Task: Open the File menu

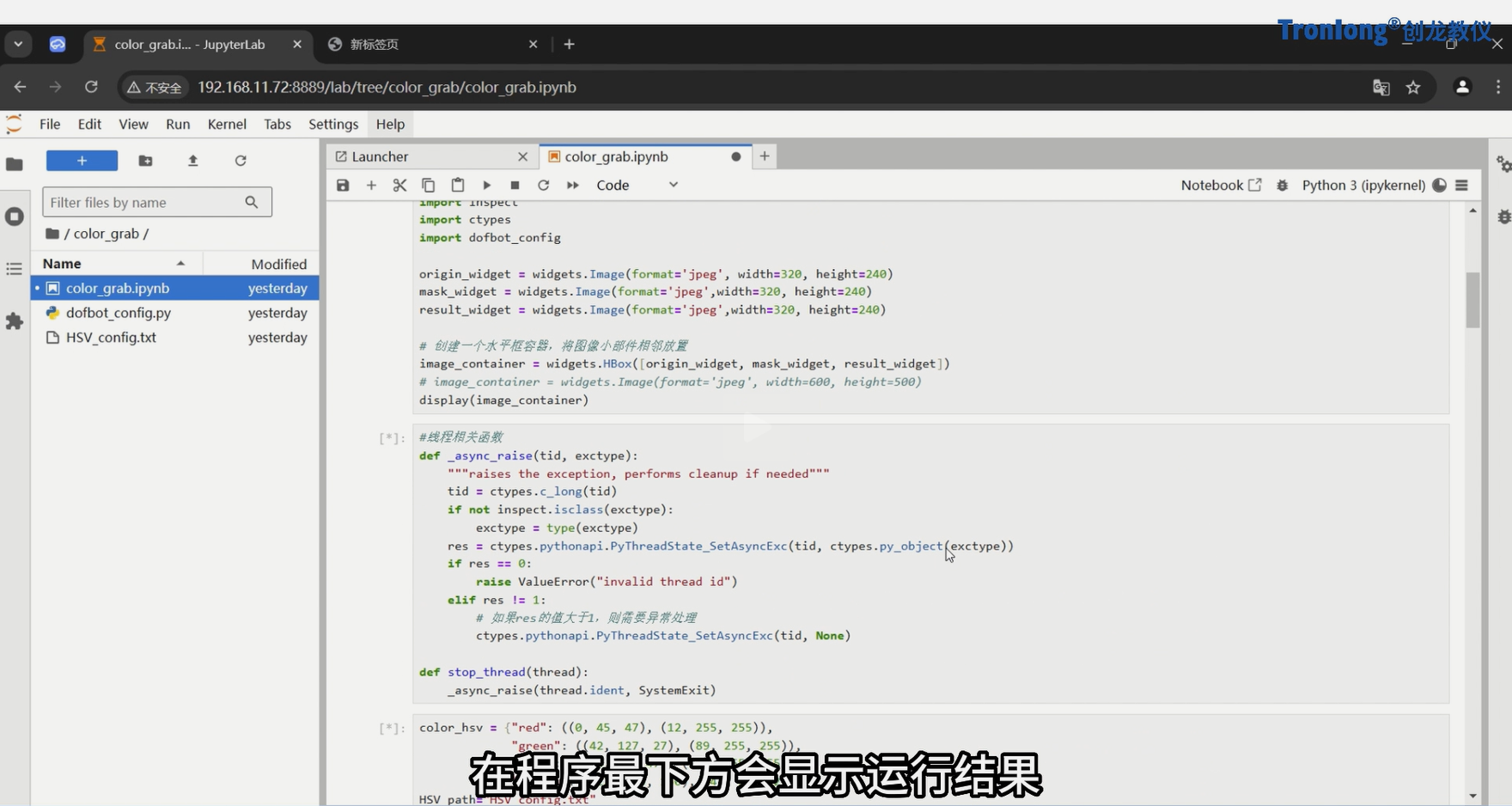Action: coord(50,124)
